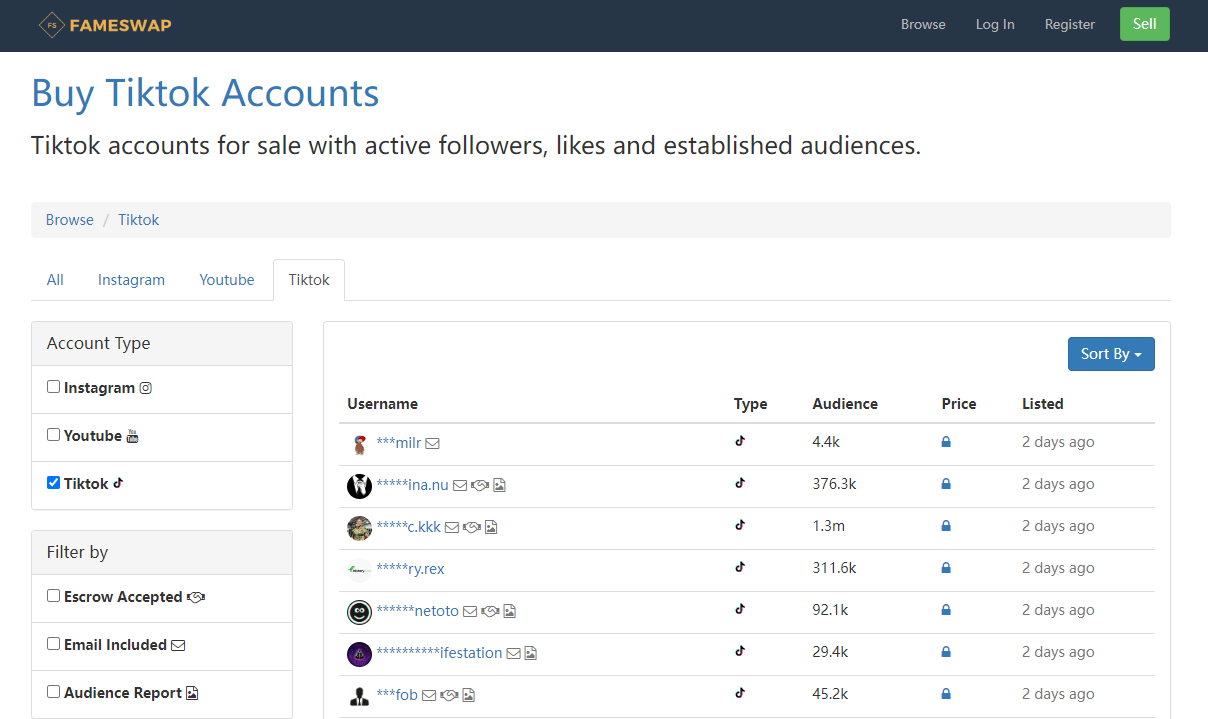The image size is (1208, 719).
Task: Click the Audience column header
Action: click(845, 404)
